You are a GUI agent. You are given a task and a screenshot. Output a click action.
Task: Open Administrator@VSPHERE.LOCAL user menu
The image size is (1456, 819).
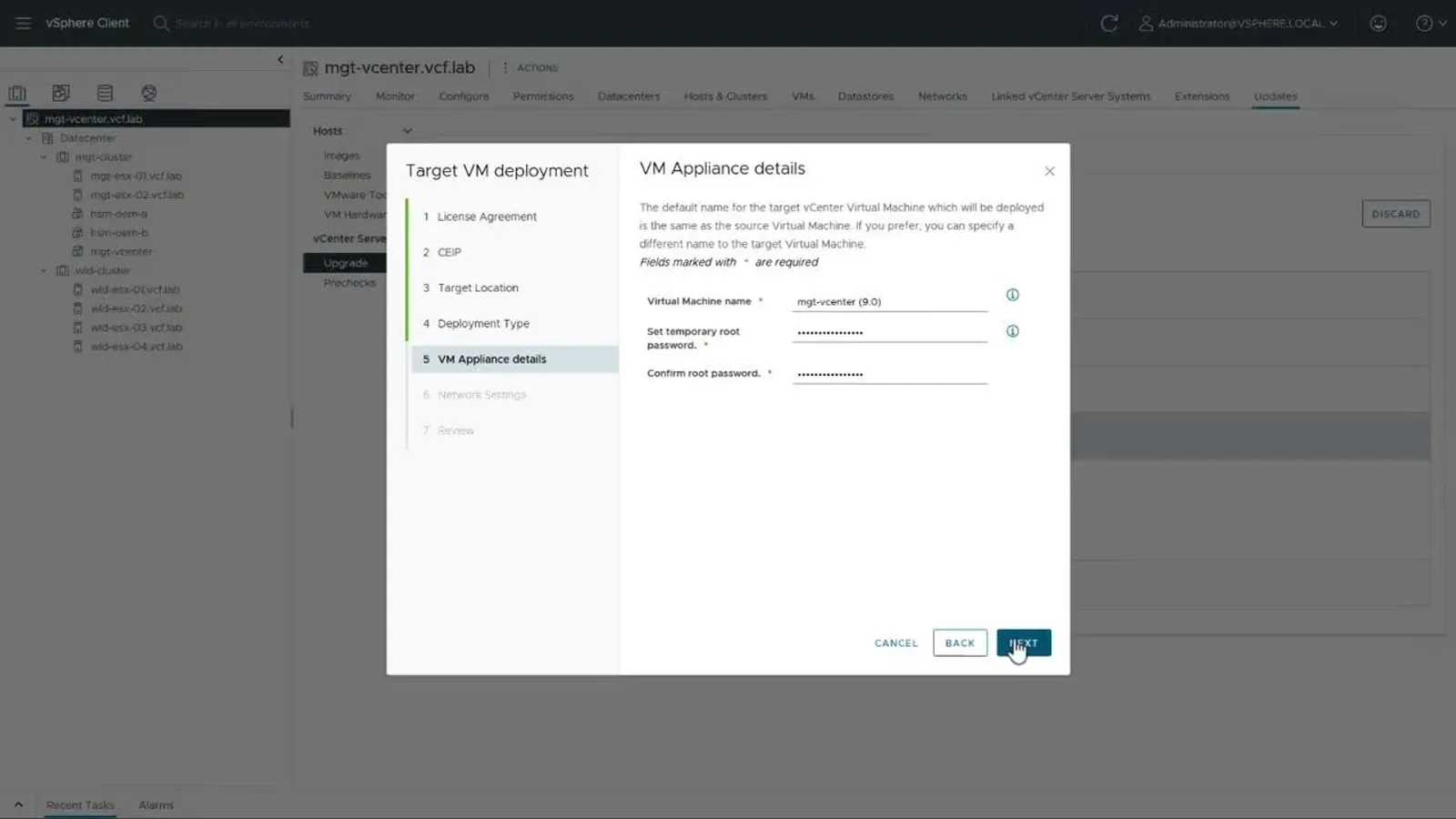(x=1239, y=24)
